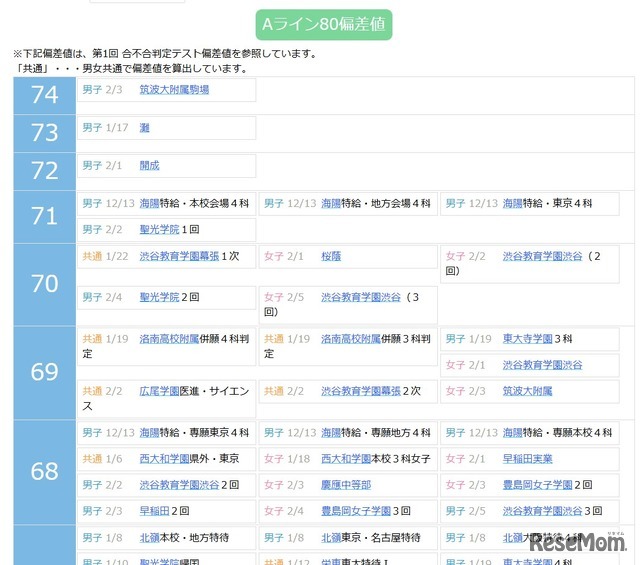This screenshot has height=565, width=640.
Task: Open 海陽 link for 特給・専願東京4科
Action: point(149,432)
